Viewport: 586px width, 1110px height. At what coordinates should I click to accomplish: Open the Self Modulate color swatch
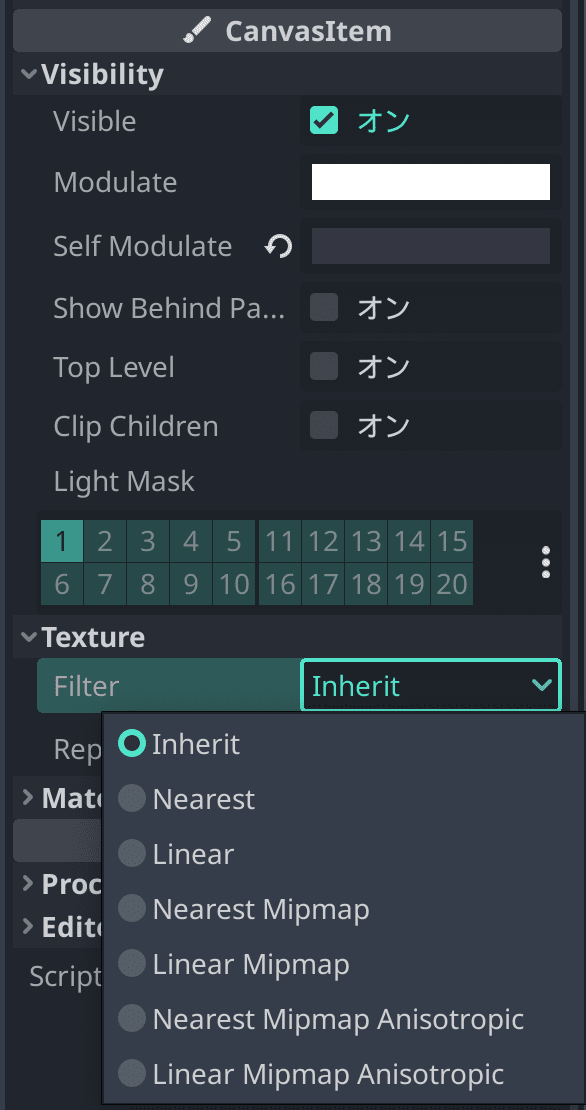(x=431, y=246)
